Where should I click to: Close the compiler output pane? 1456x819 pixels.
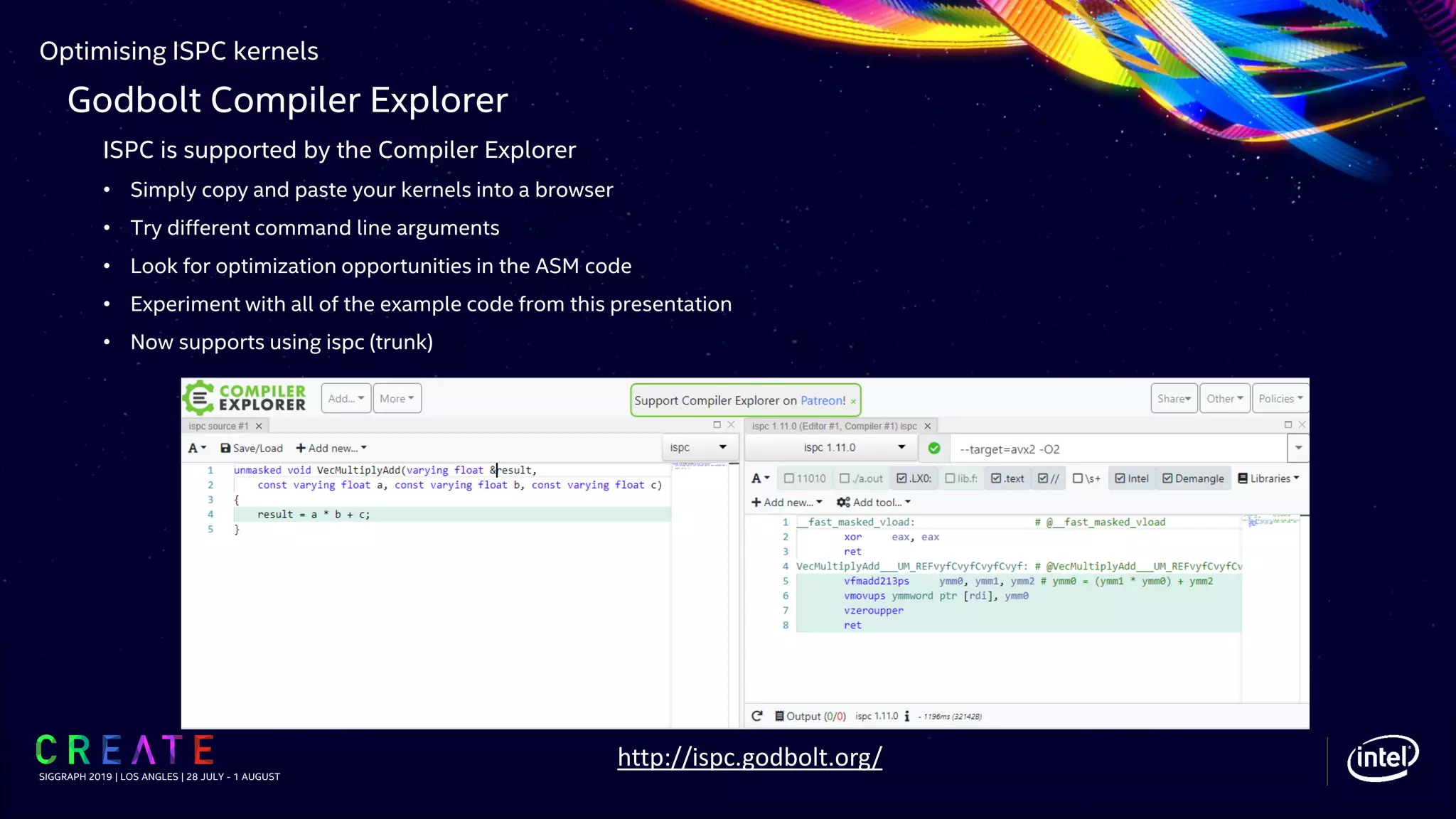(x=1302, y=424)
